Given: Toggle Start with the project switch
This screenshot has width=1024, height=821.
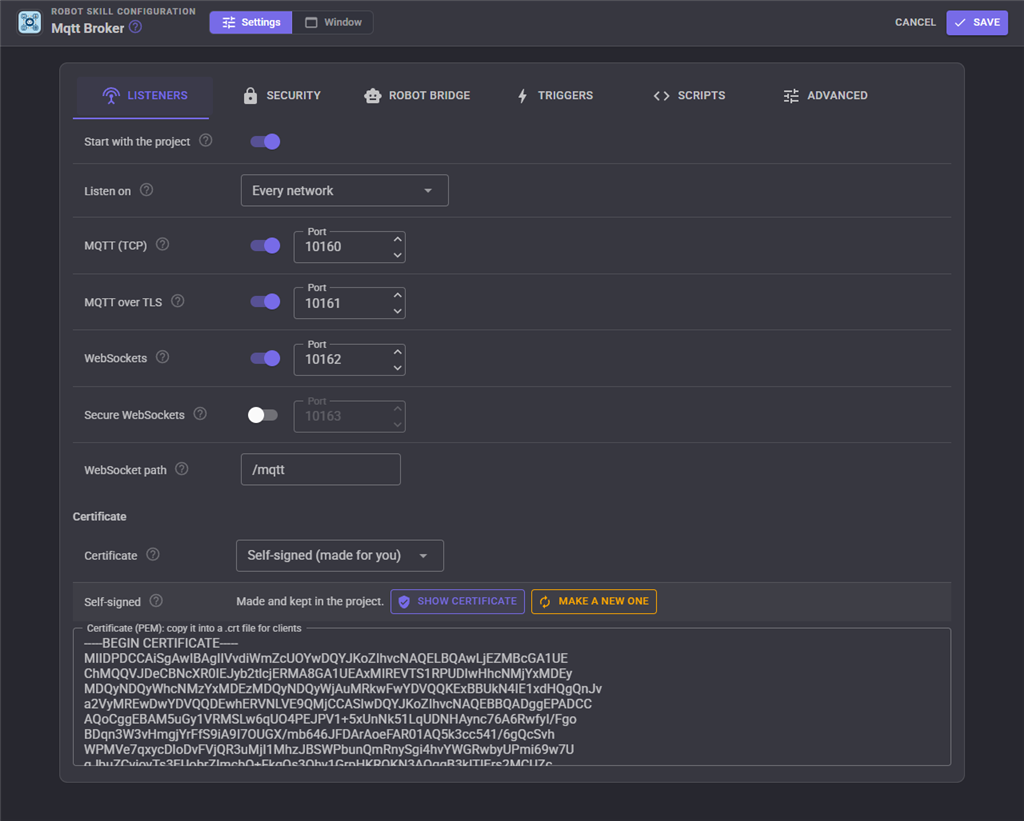Looking at the screenshot, I should tap(265, 142).
